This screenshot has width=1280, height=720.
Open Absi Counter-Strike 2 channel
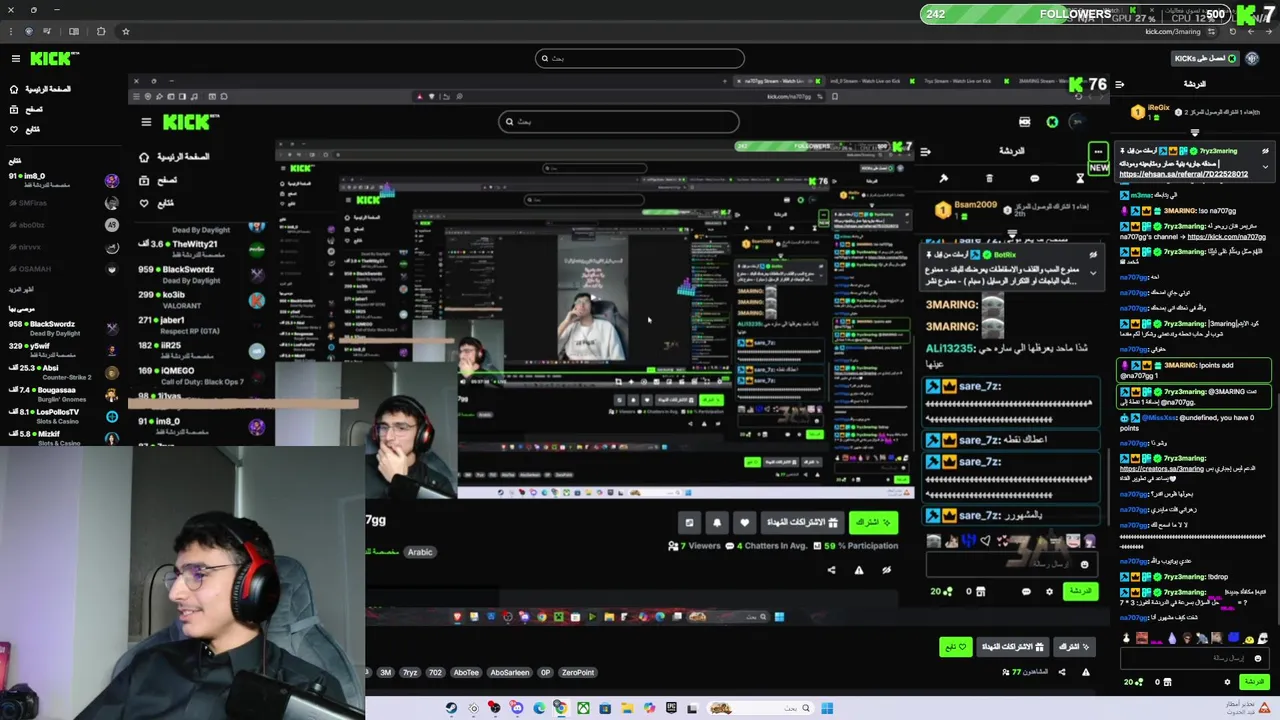[62, 372]
